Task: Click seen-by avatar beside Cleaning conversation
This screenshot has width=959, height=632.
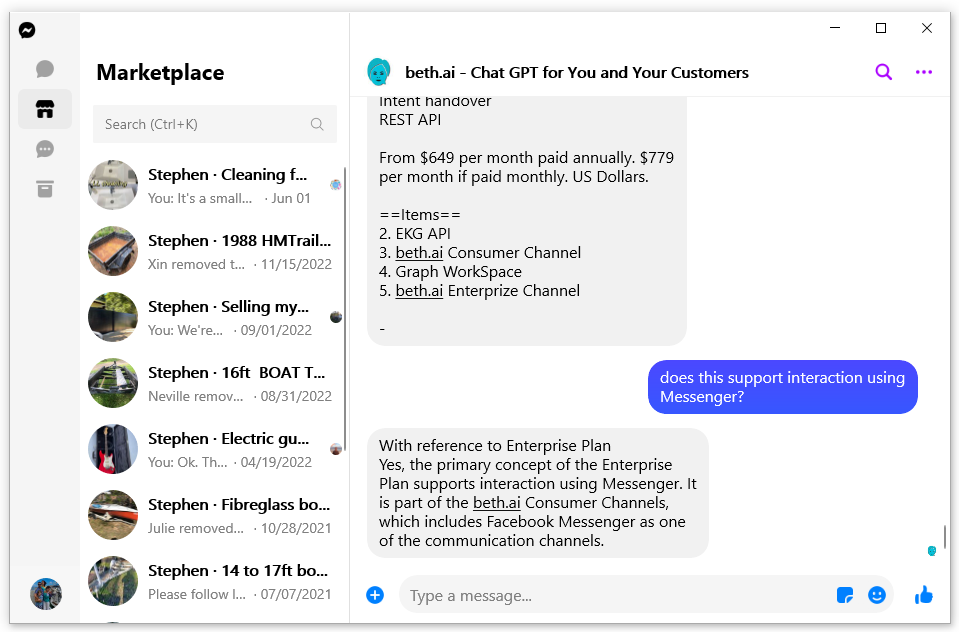Action: (x=335, y=185)
